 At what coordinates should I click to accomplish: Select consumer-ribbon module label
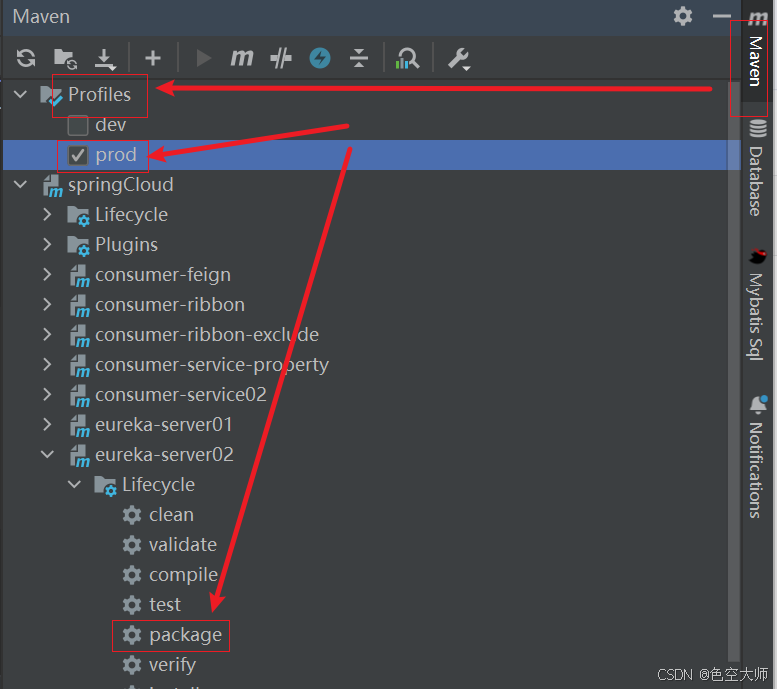[x=170, y=304]
